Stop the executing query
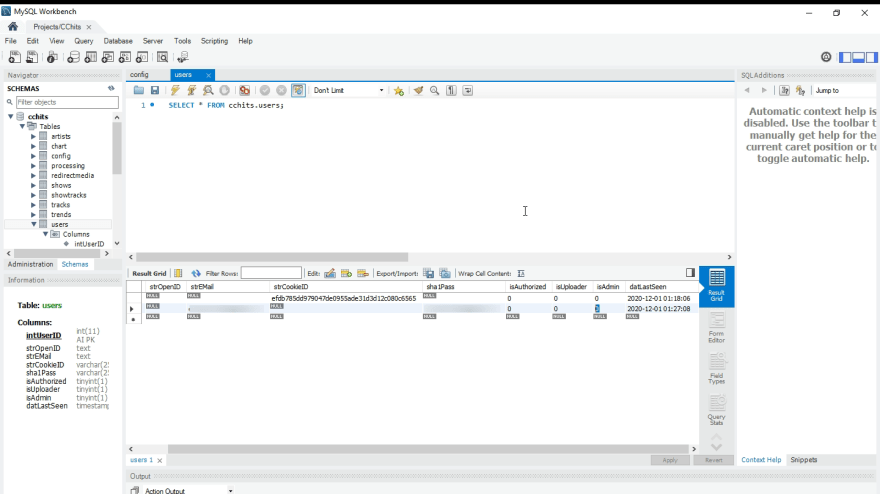This screenshot has width=880, height=494. pos(224,90)
